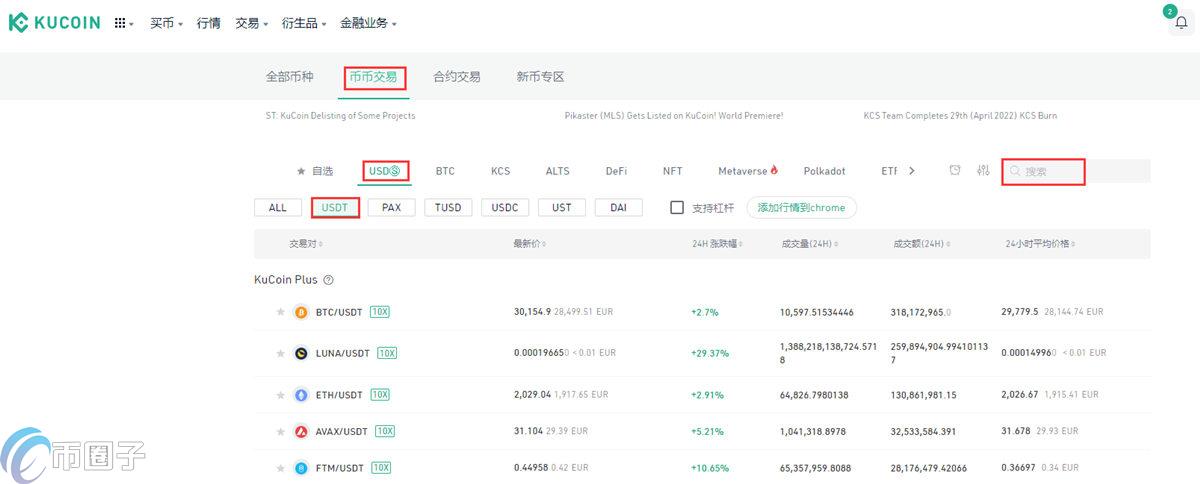Viewport: 1200px width, 484px height.
Task: Open the Pikaster (MLS) listing announcement
Action: click(x=674, y=116)
